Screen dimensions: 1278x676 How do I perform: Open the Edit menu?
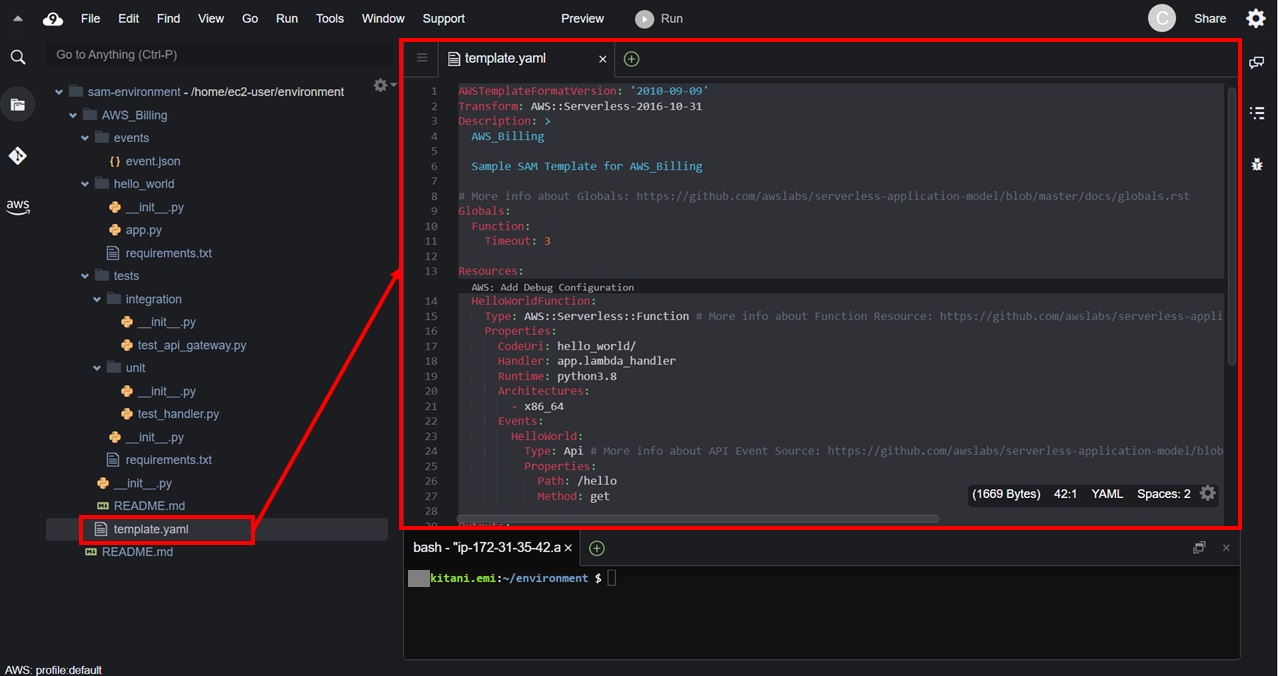(x=129, y=18)
